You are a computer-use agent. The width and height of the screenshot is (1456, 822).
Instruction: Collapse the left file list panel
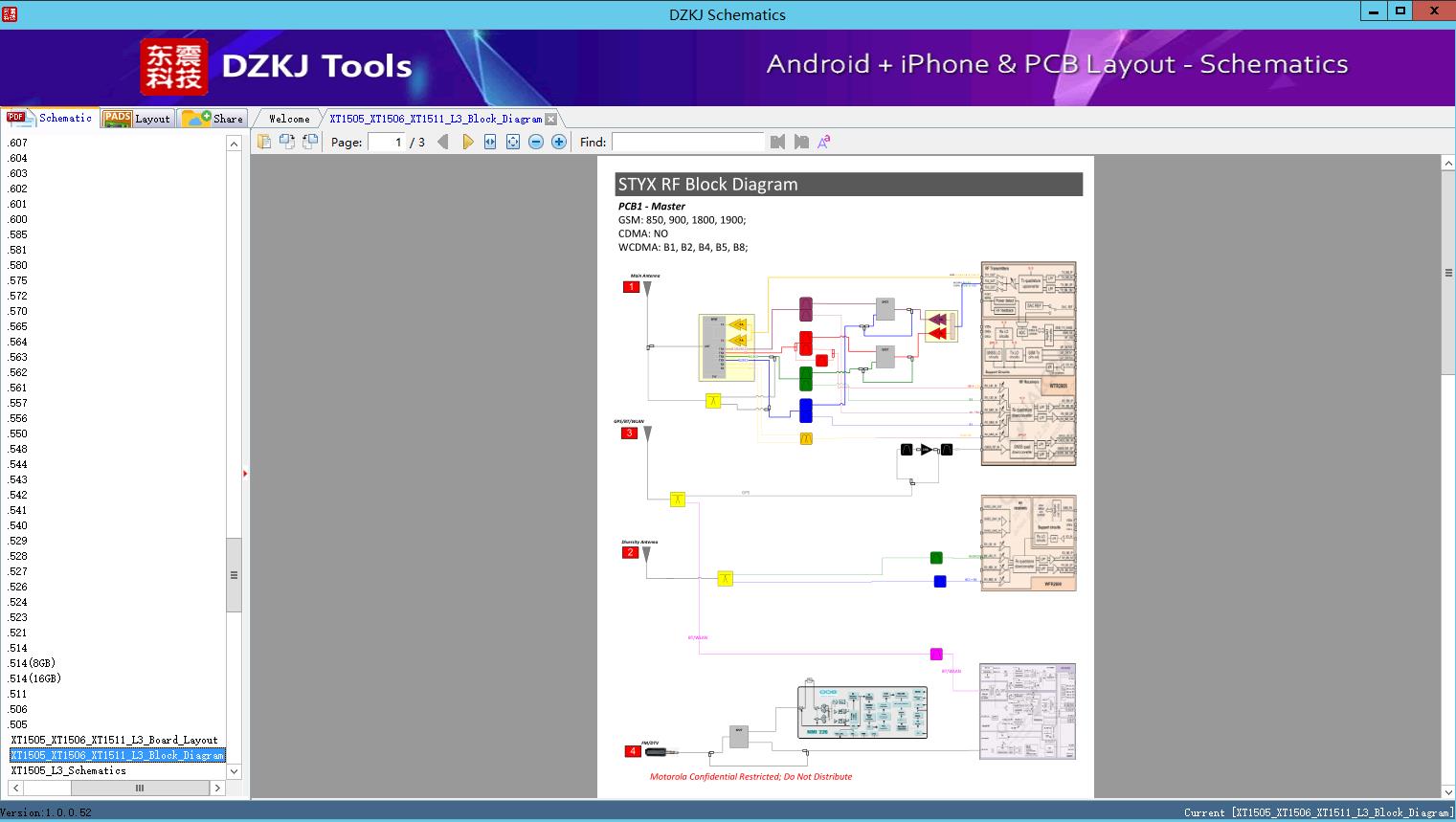[245, 473]
